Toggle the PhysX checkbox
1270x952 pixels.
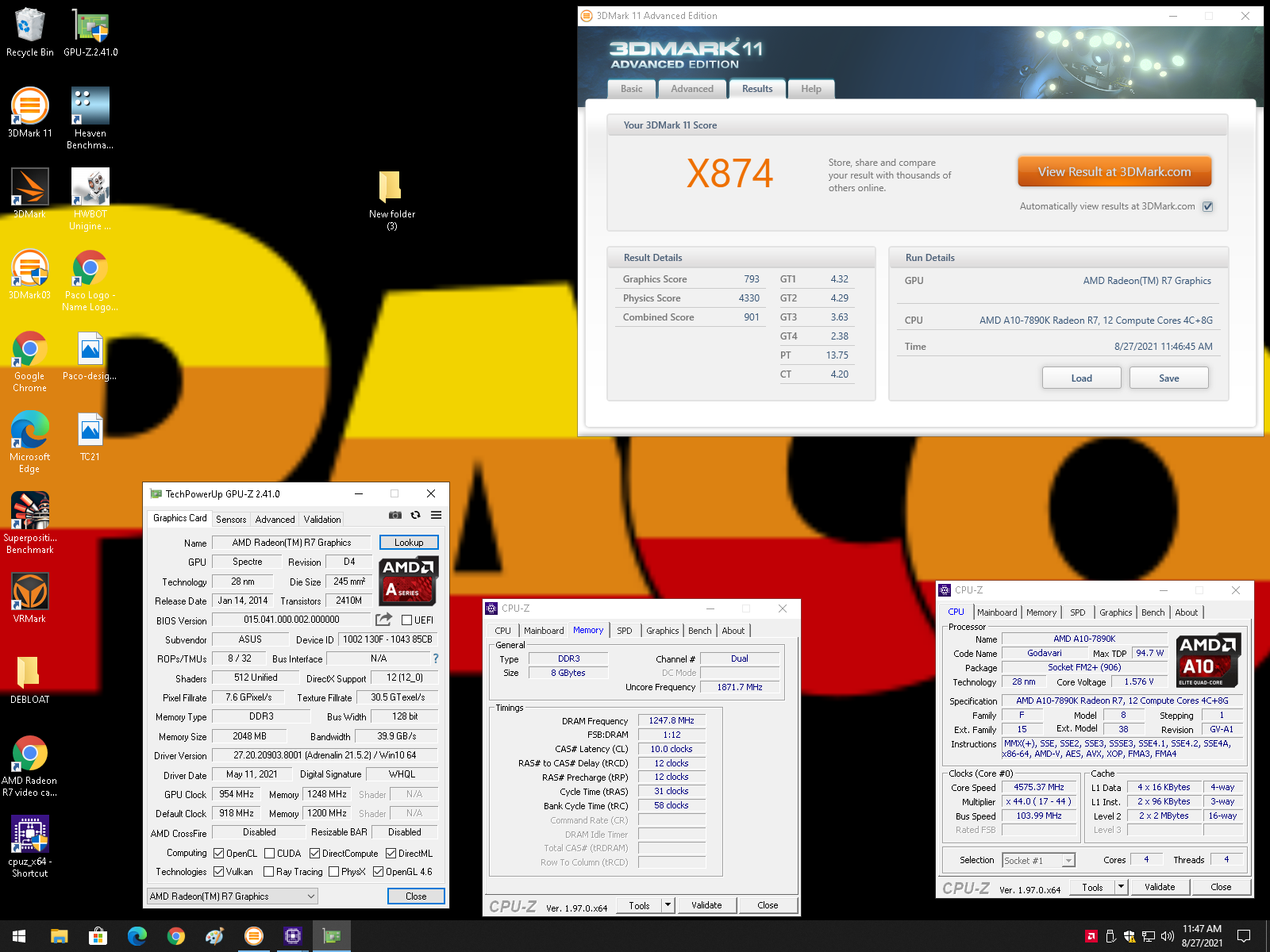pos(334,872)
